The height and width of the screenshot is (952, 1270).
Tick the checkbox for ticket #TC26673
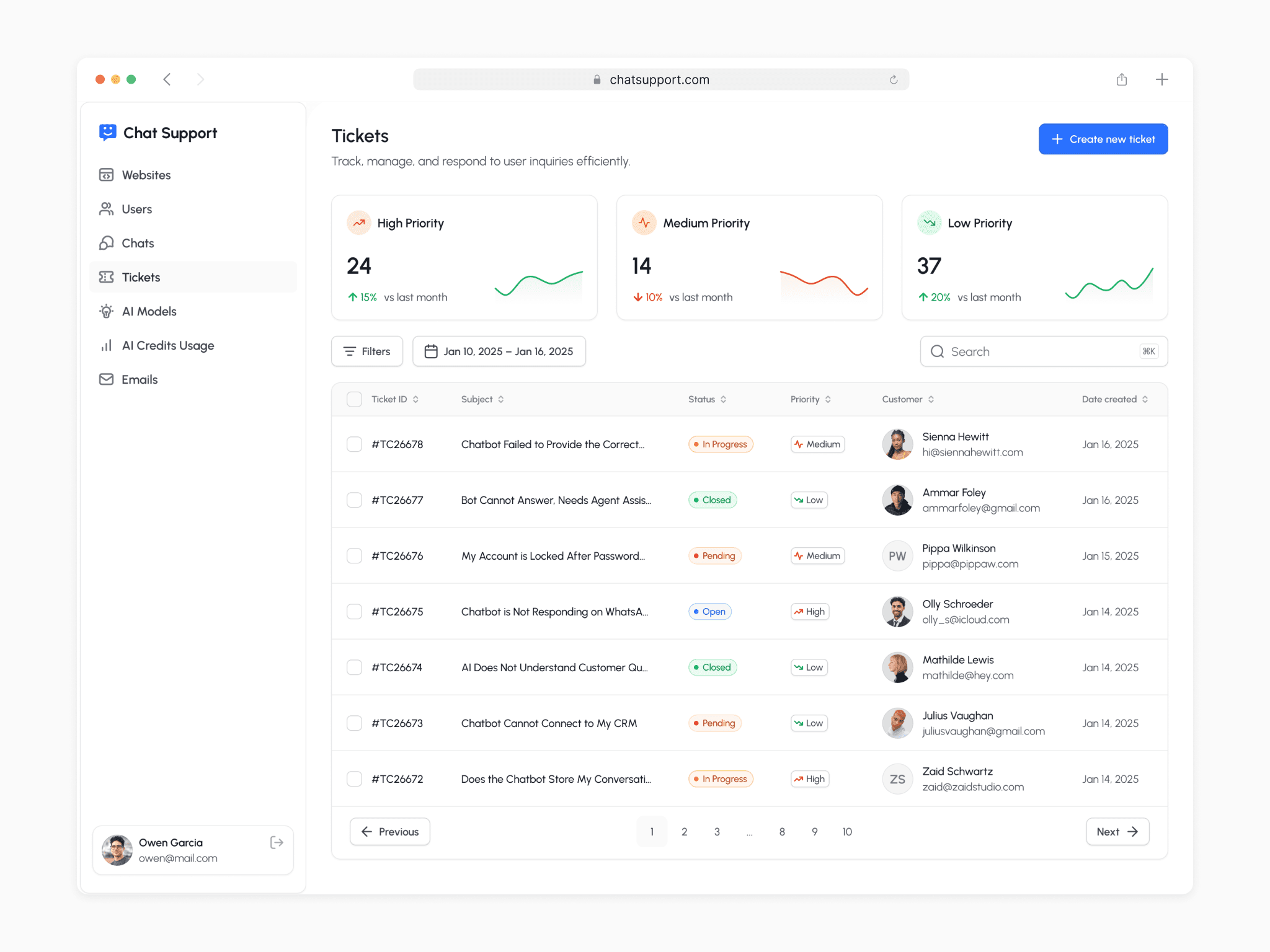(354, 723)
